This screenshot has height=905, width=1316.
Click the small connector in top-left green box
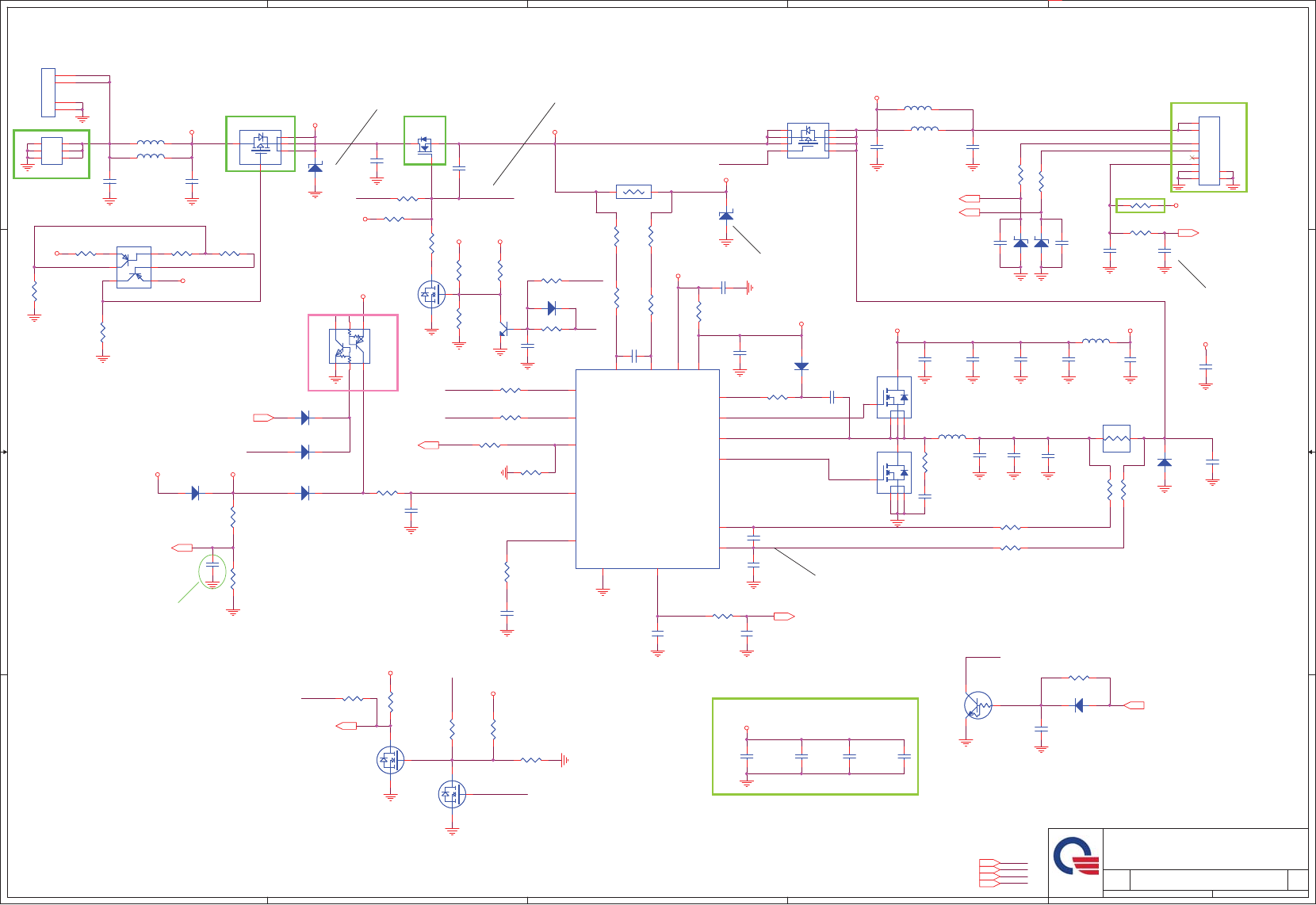point(52,151)
